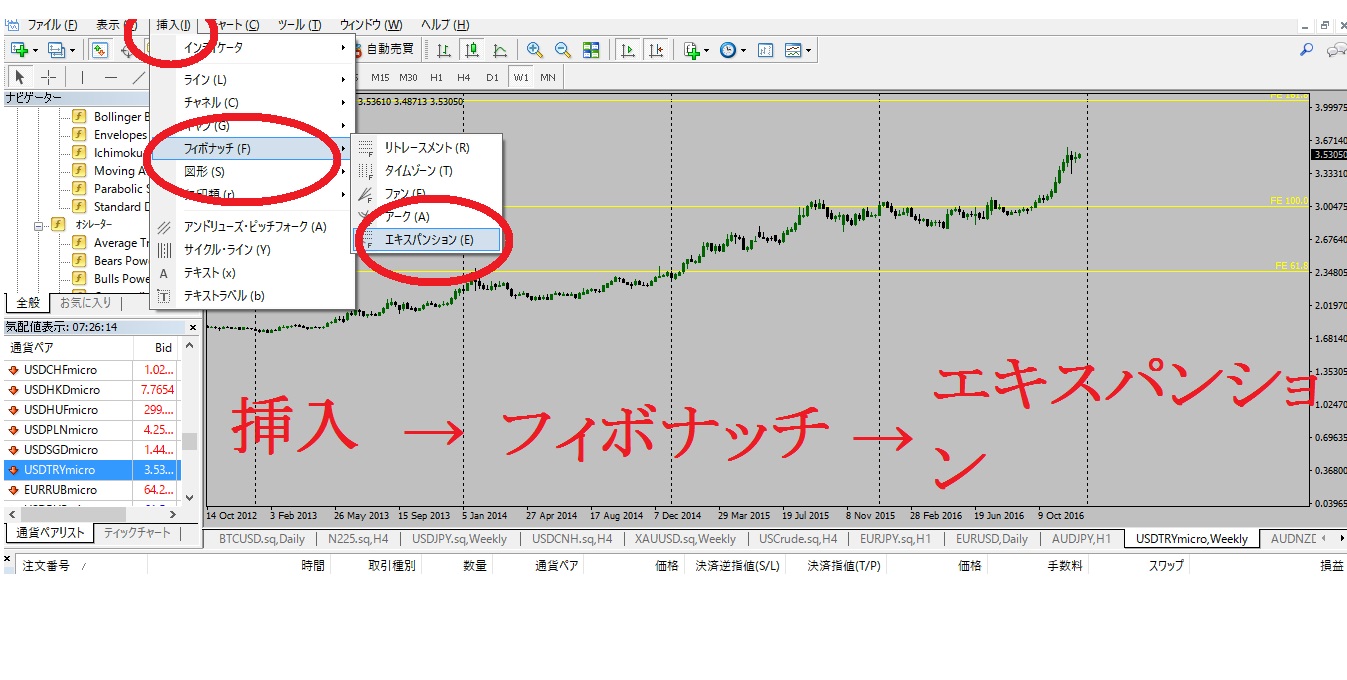Select the H4 timeframe button
Image resolution: width=1347 pixels, height=680 pixels.
[463, 77]
